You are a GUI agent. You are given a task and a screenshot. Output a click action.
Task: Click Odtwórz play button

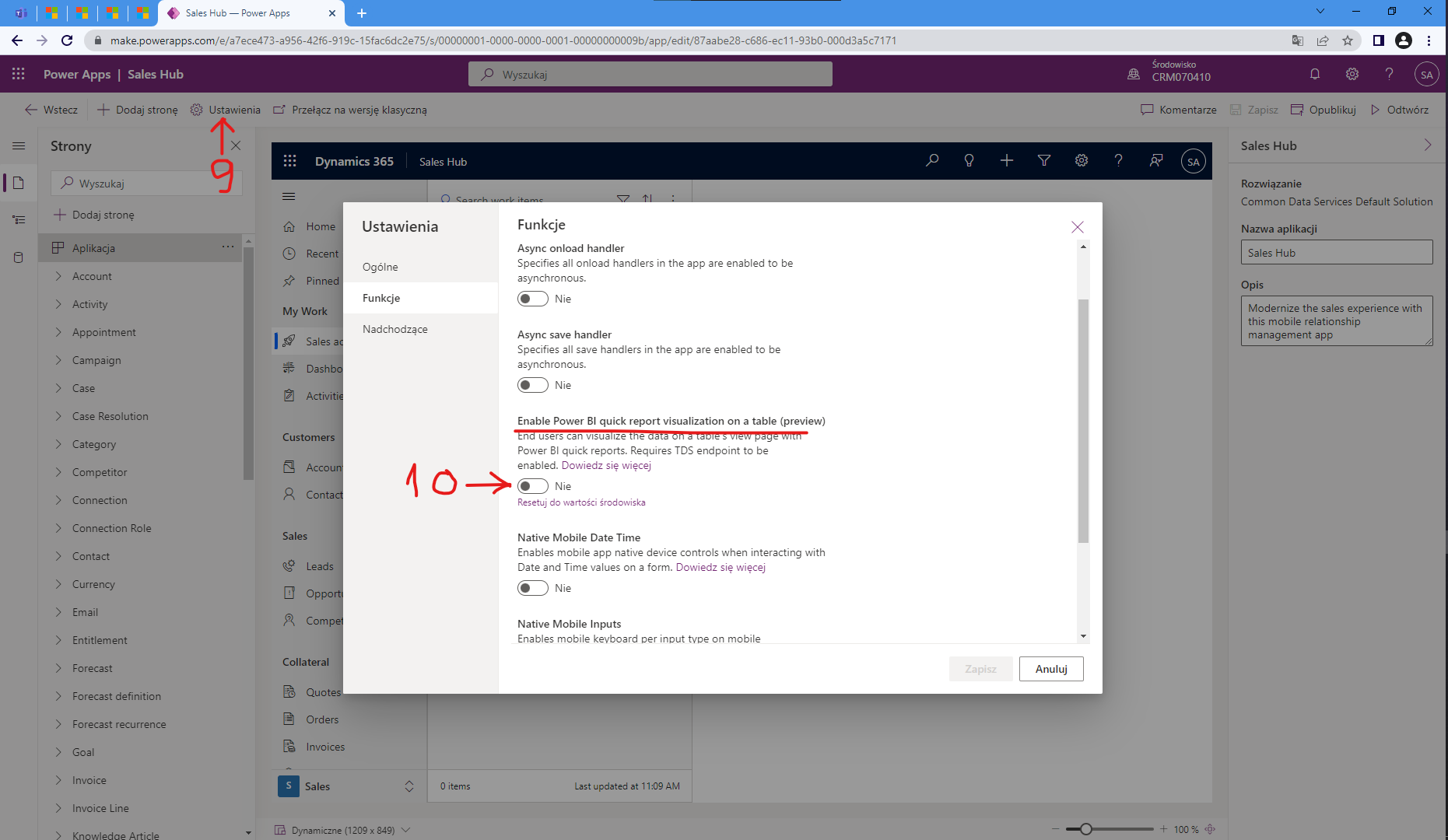click(1400, 110)
